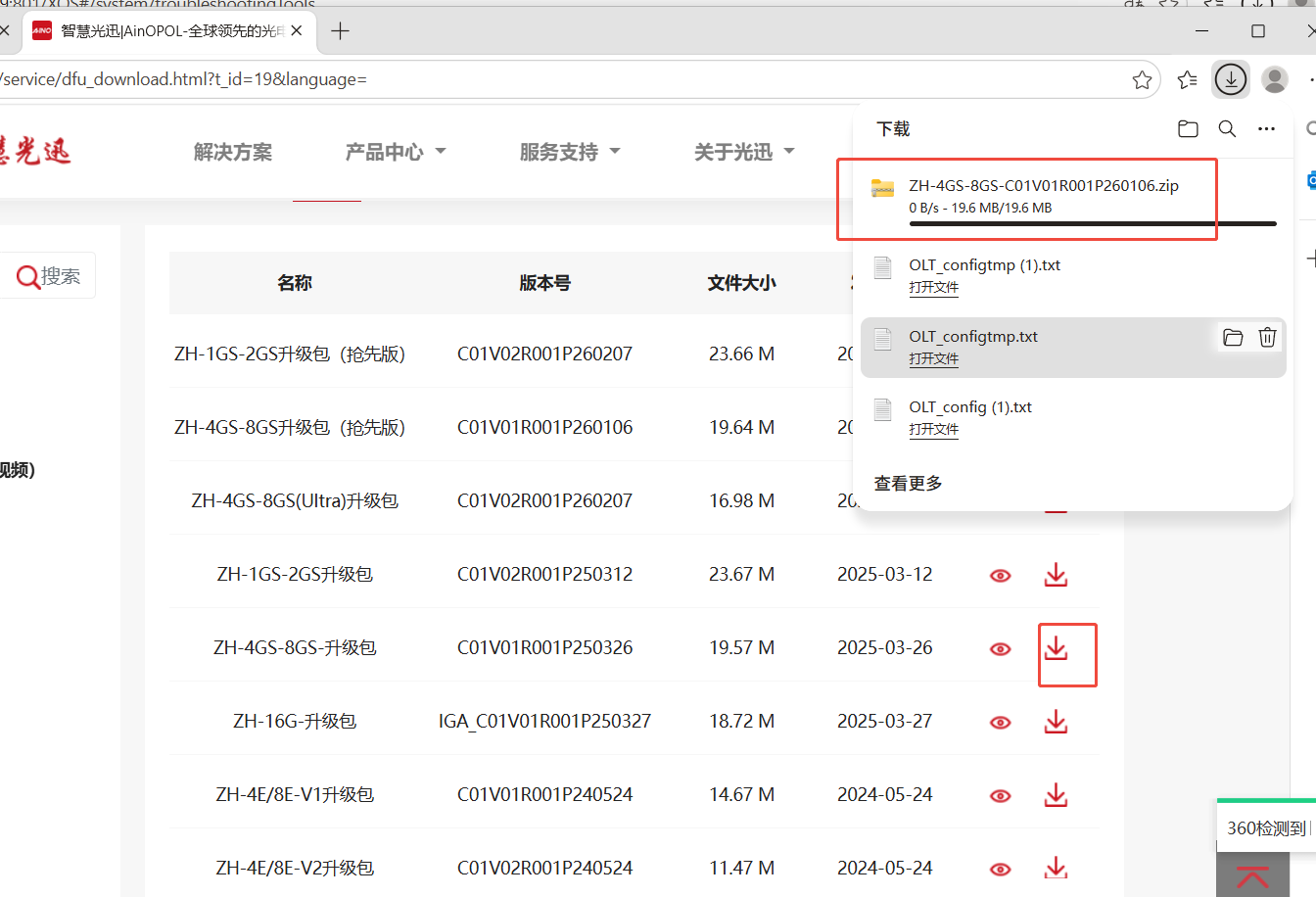Image resolution: width=1316 pixels, height=897 pixels.
Task: Delete OLT_configtmp.txt download entry
Action: coord(1267,338)
